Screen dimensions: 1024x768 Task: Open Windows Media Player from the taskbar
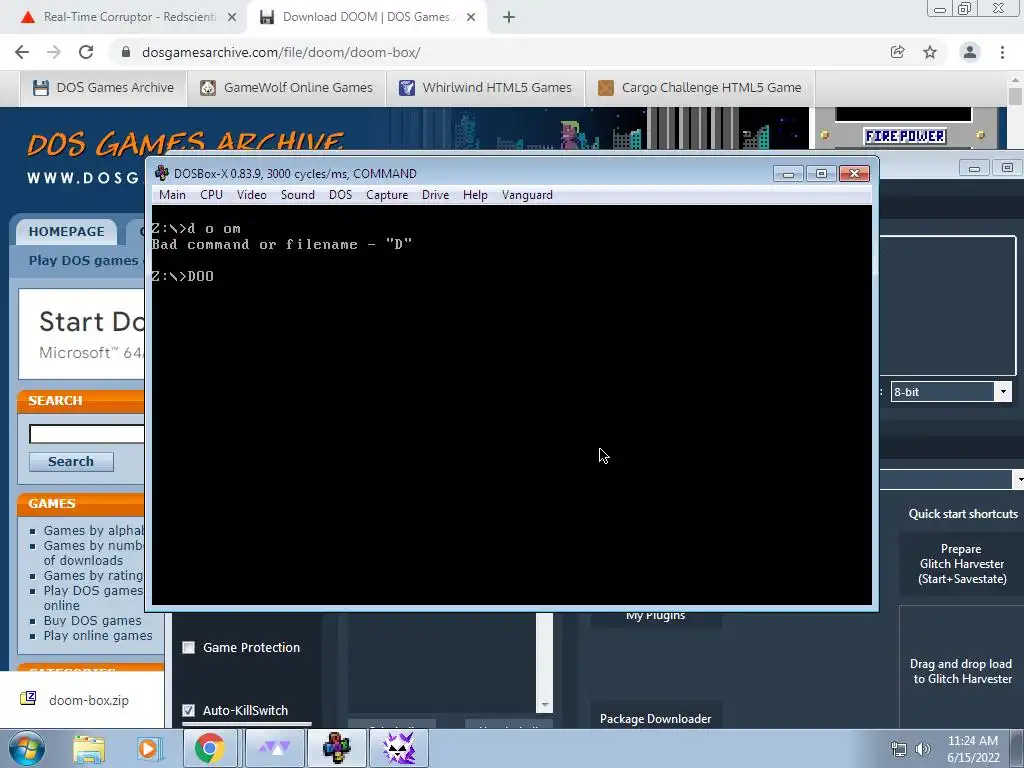coord(149,748)
